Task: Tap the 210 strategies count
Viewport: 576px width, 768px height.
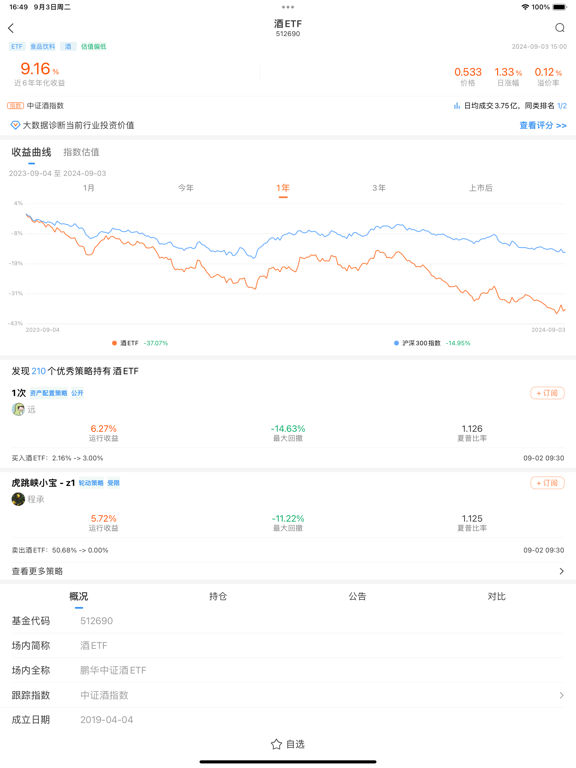Action: pos(39,371)
